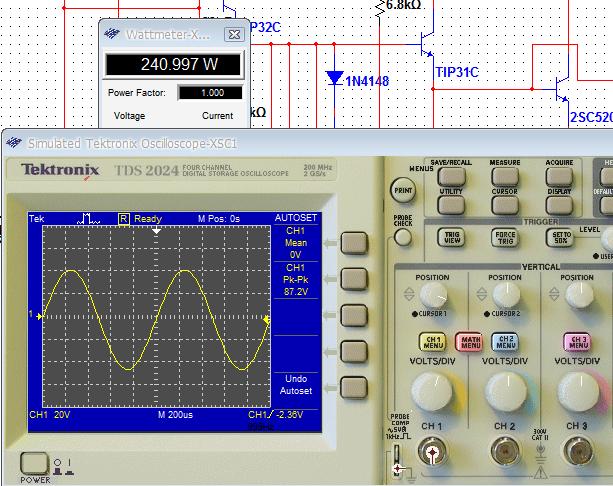Click the softkey beside CH1 Pk-Pk

pos(354,279)
